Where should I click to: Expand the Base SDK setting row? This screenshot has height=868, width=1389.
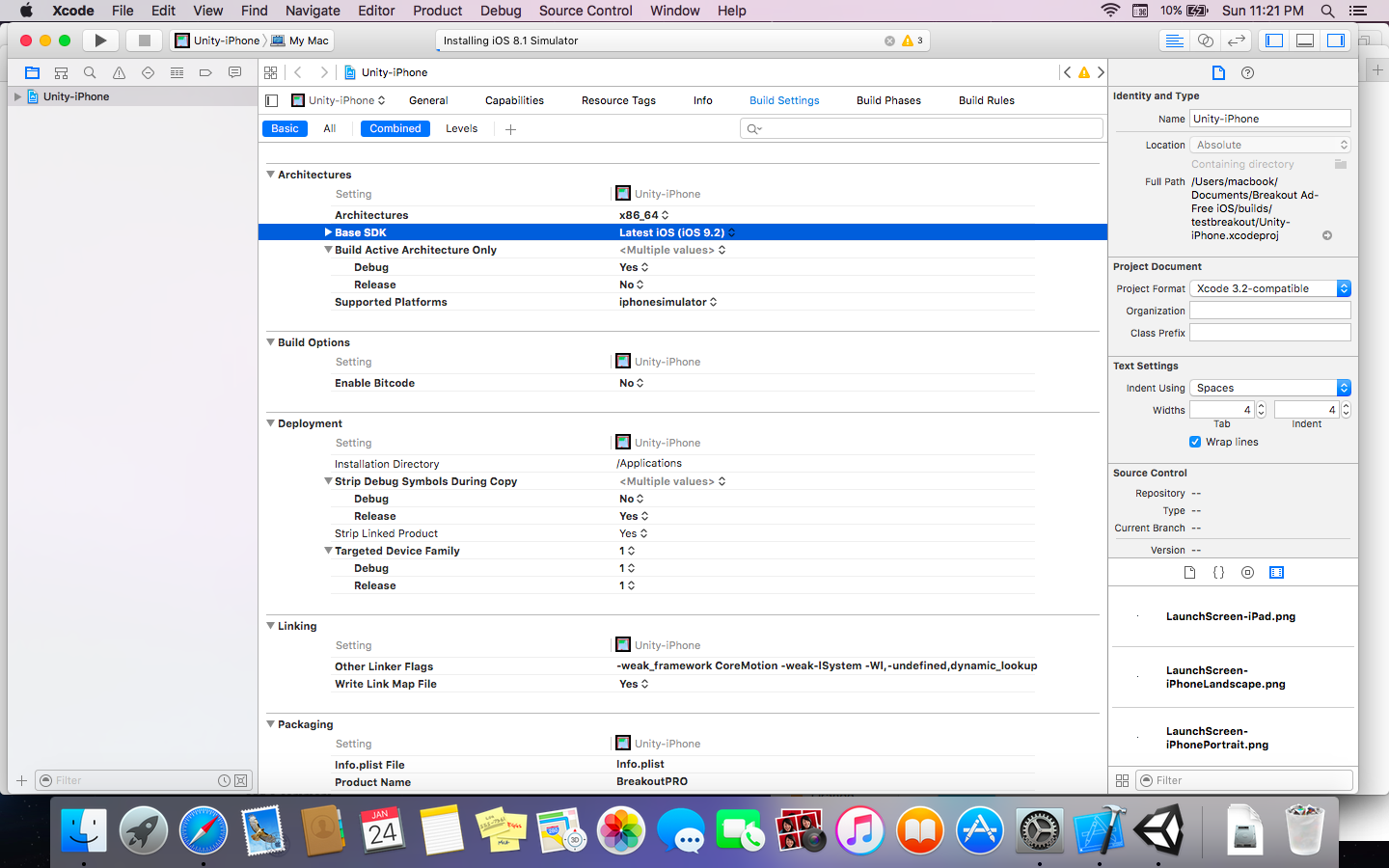328,232
